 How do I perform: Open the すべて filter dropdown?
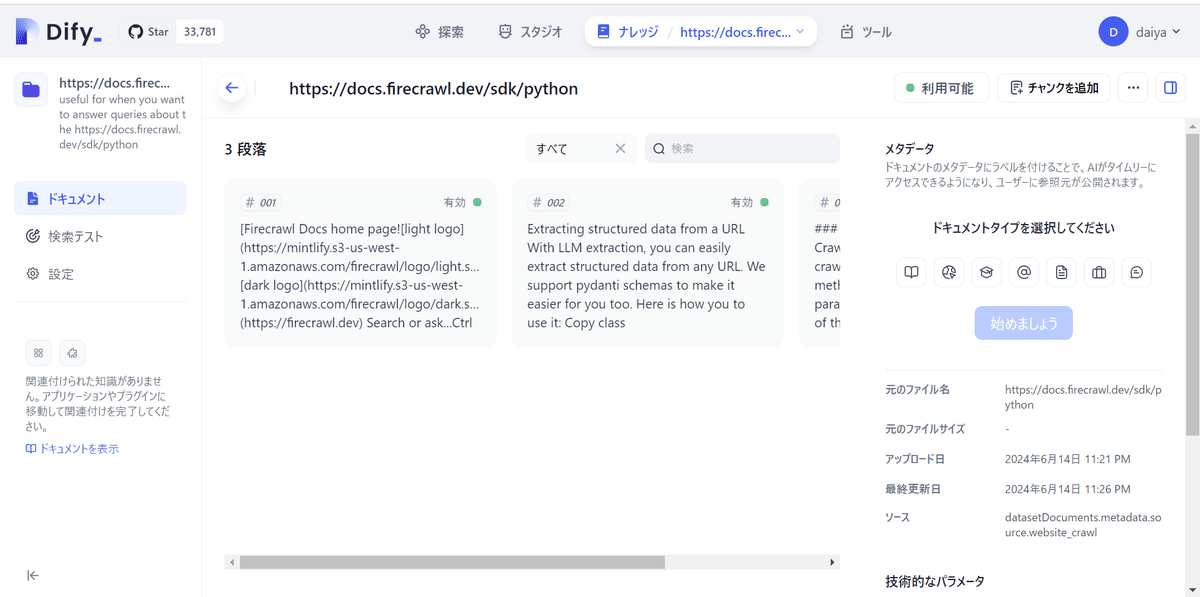pos(581,148)
